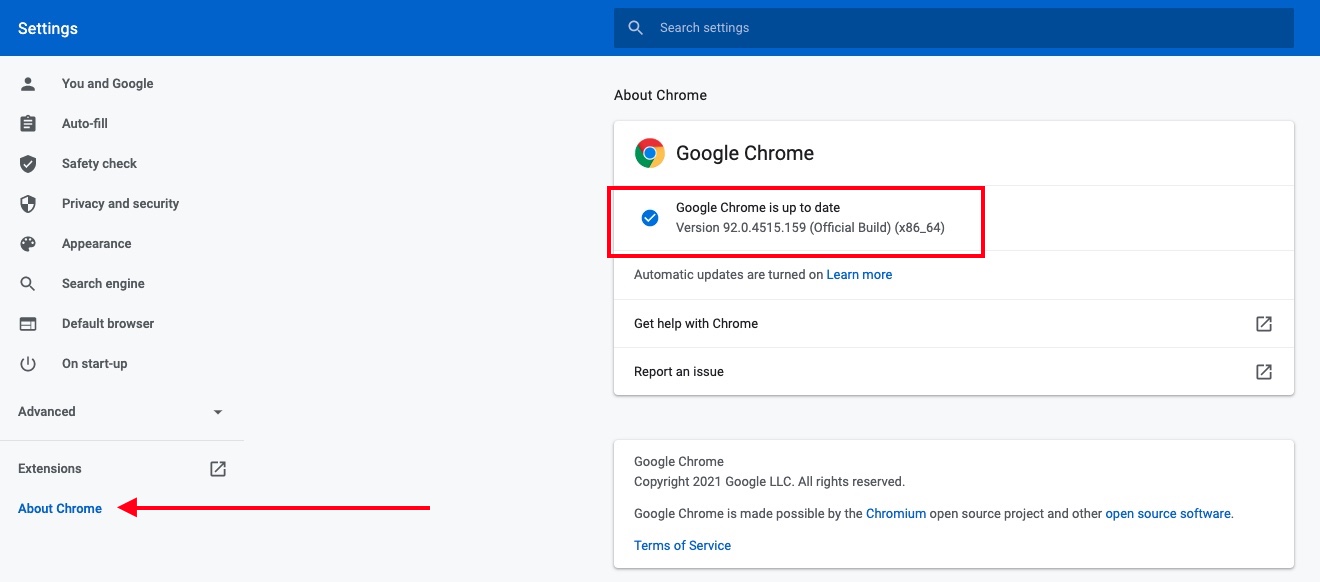Click the Automatic updates are turned on text
The image size is (1320, 582).
point(728,274)
